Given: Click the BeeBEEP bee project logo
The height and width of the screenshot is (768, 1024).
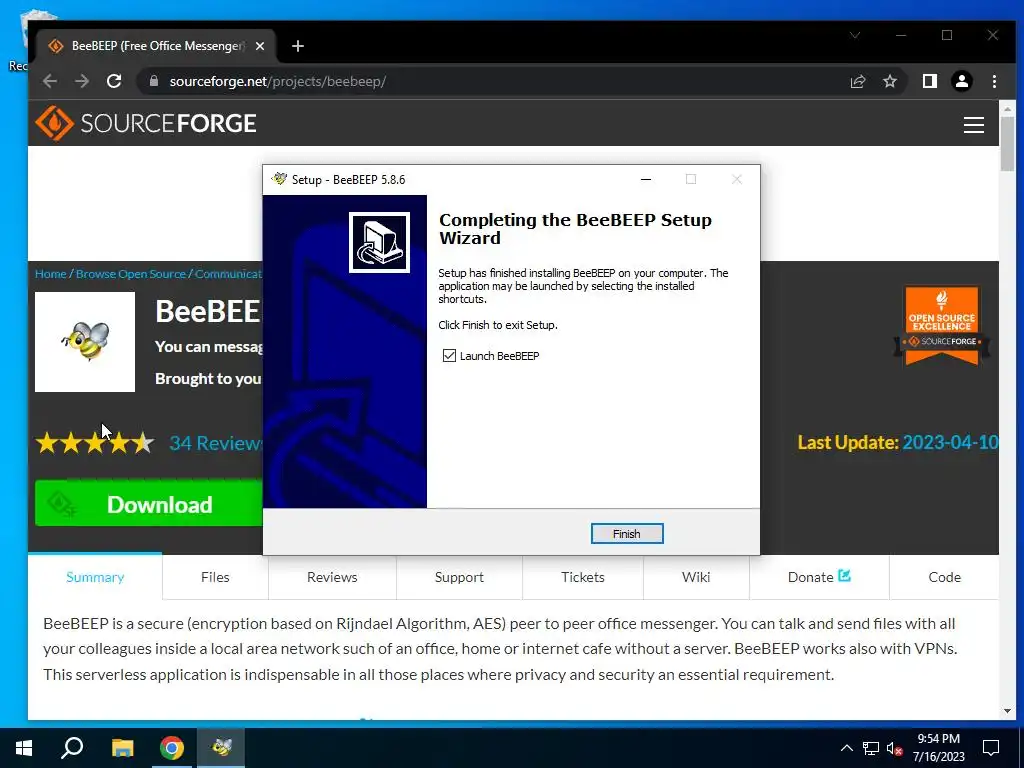Looking at the screenshot, I should tap(85, 342).
